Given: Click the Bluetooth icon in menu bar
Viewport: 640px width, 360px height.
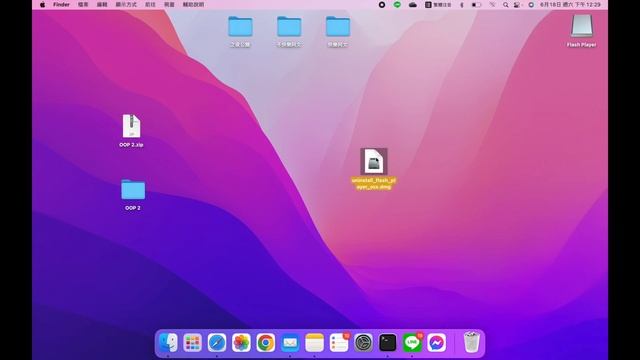Looking at the screenshot, I should click(462, 4).
